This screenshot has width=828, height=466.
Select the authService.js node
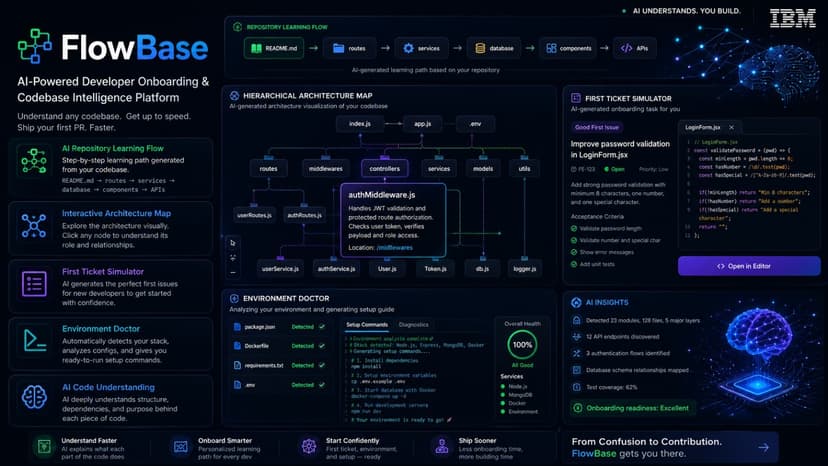pyautogui.click(x=336, y=269)
